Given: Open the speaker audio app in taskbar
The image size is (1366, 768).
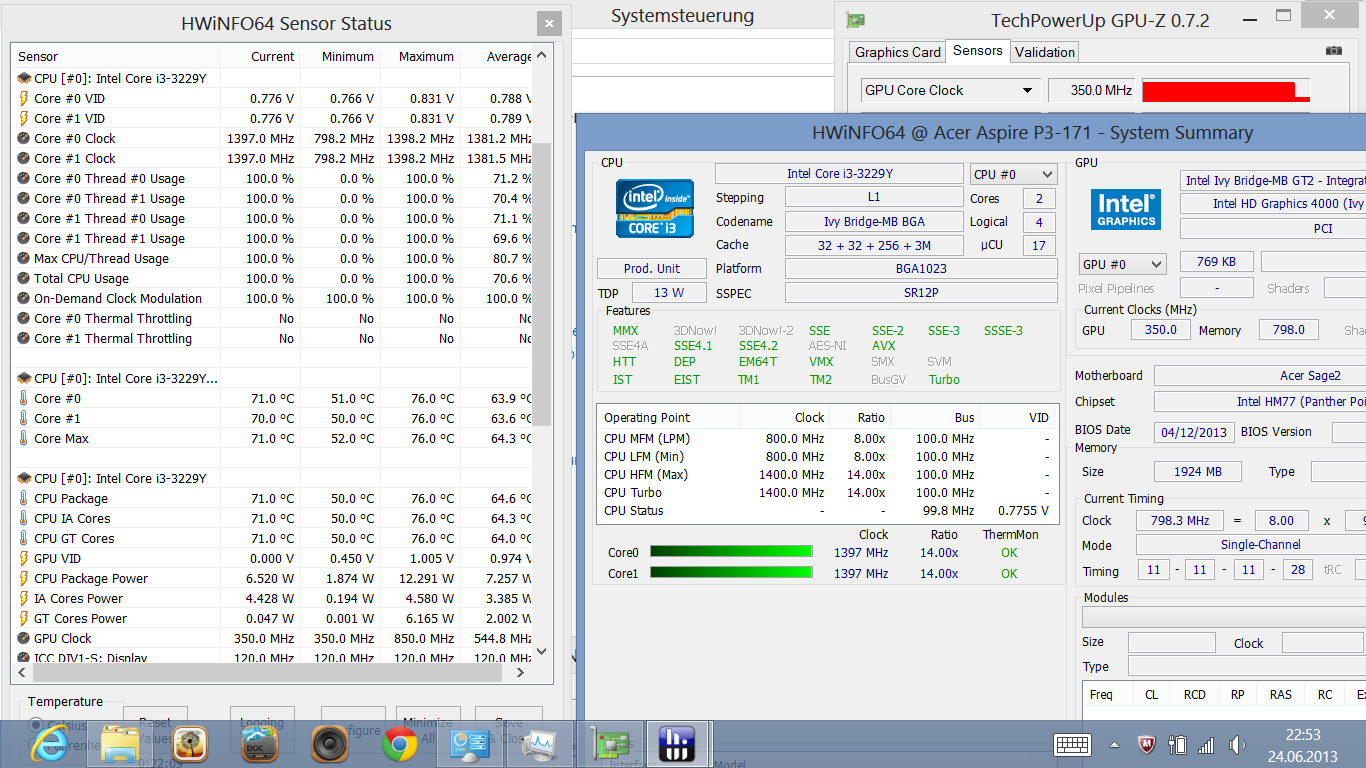Looking at the screenshot, I should 329,743.
